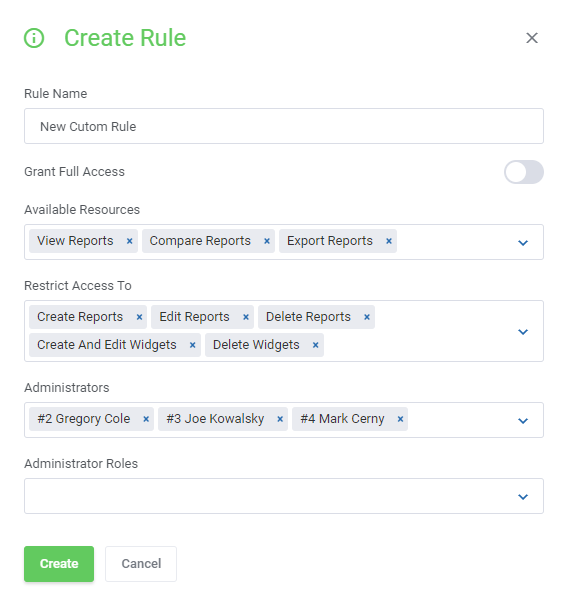Expand the Available Resources dropdown

(523, 243)
